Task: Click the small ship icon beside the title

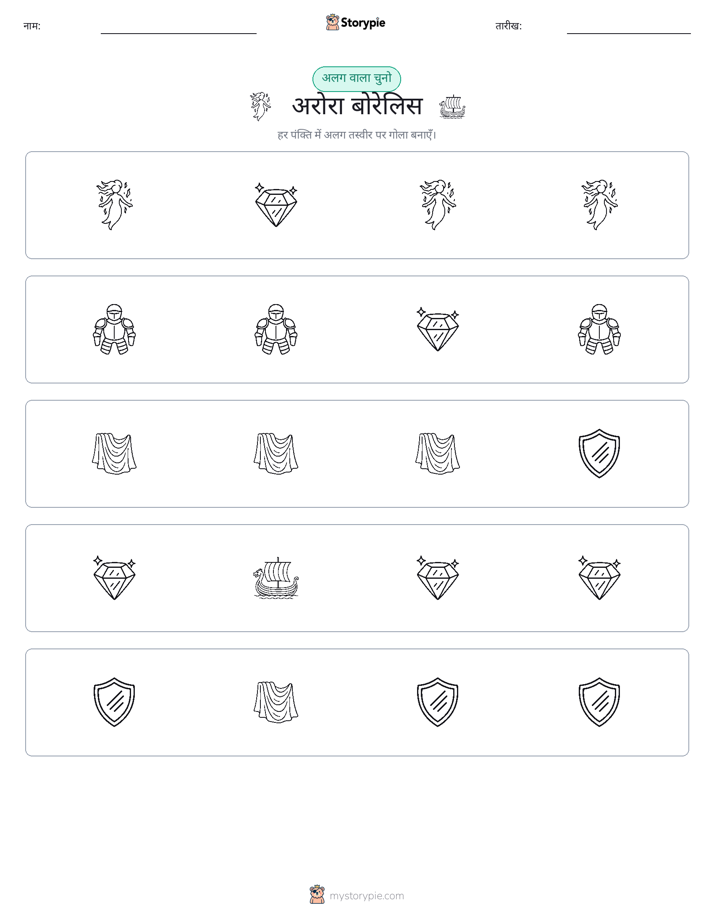Action: click(x=452, y=107)
